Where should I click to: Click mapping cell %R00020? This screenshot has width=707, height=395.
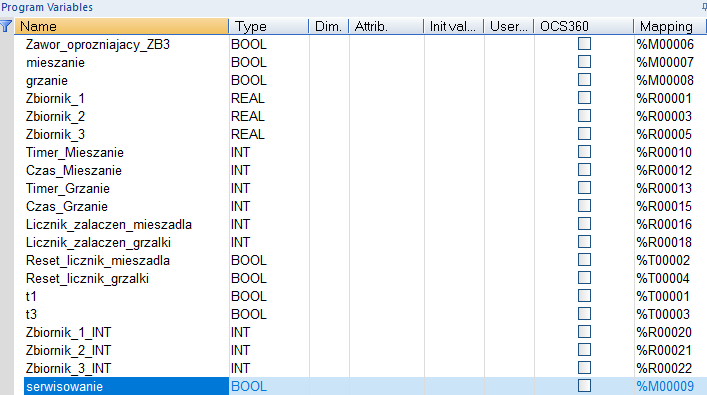coord(664,333)
